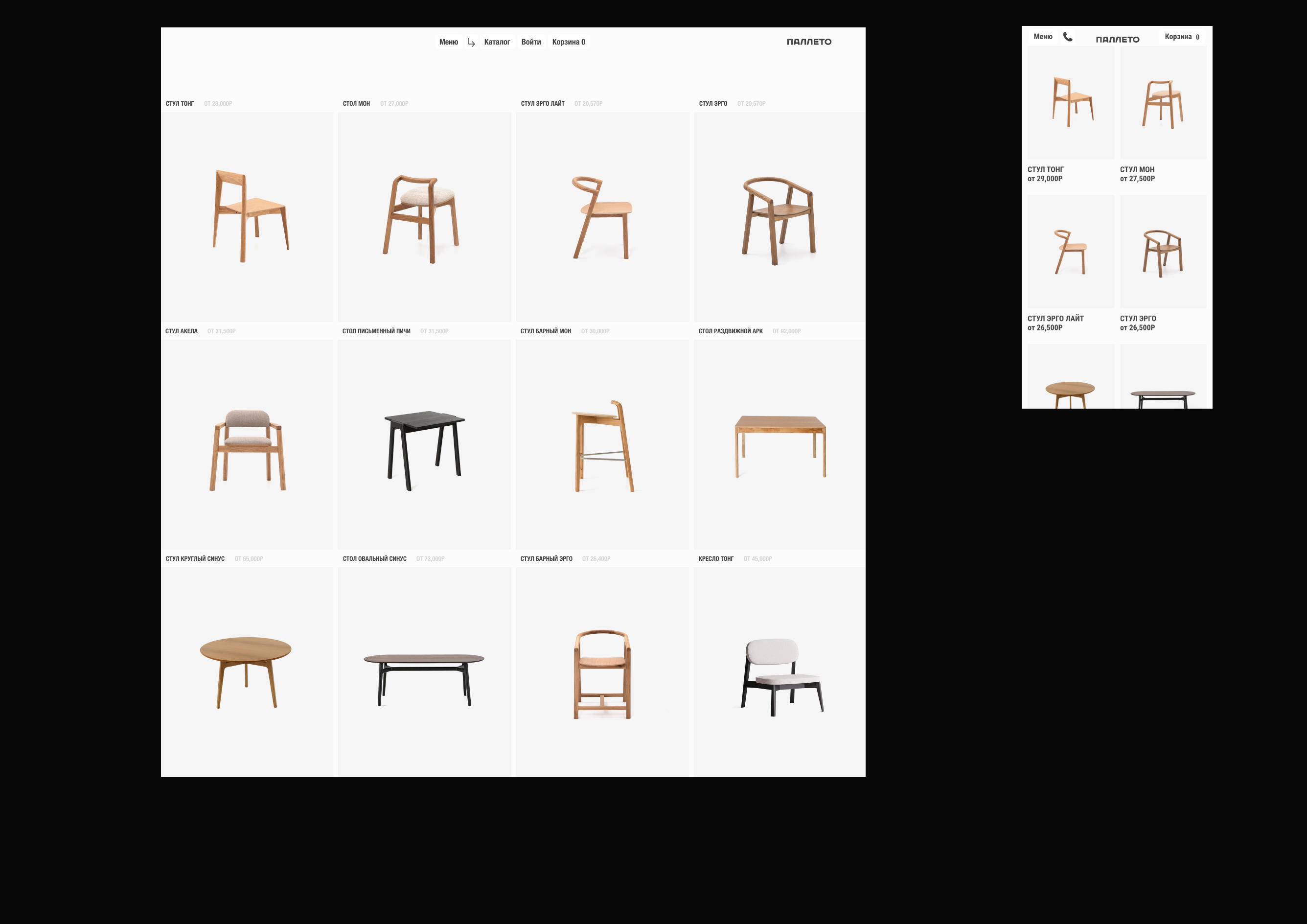The width and height of the screenshot is (1307, 924).
Task: Click the ПАЛЛЕТО logo in desktop header
Action: click(x=809, y=42)
